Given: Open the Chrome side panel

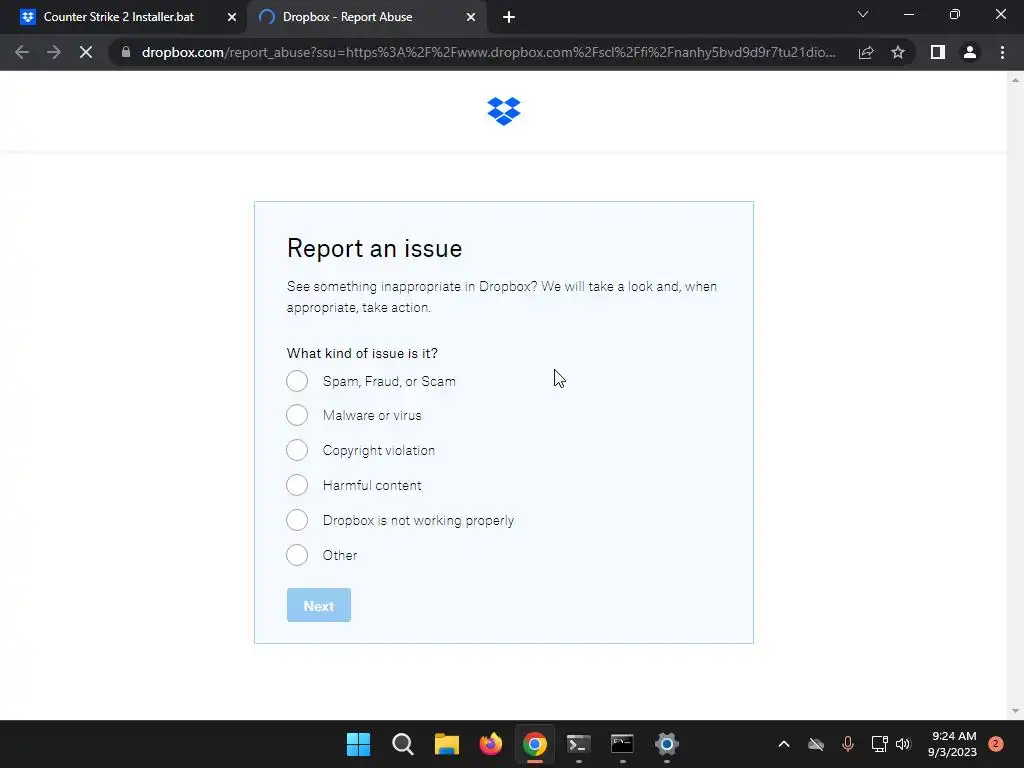Looking at the screenshot, I should pyautogui.click(x=938, y=52).
